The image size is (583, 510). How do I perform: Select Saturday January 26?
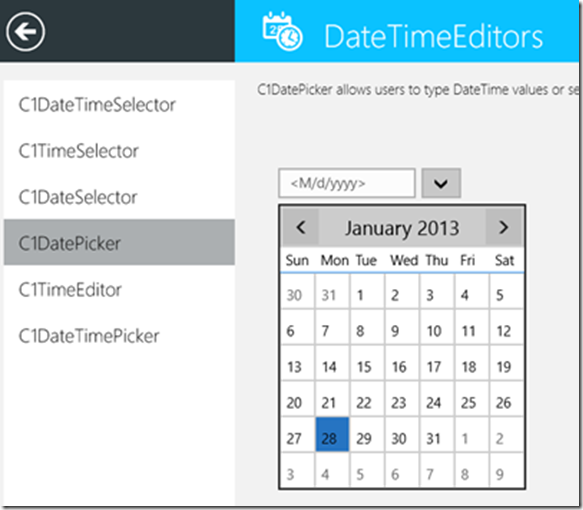506,398
